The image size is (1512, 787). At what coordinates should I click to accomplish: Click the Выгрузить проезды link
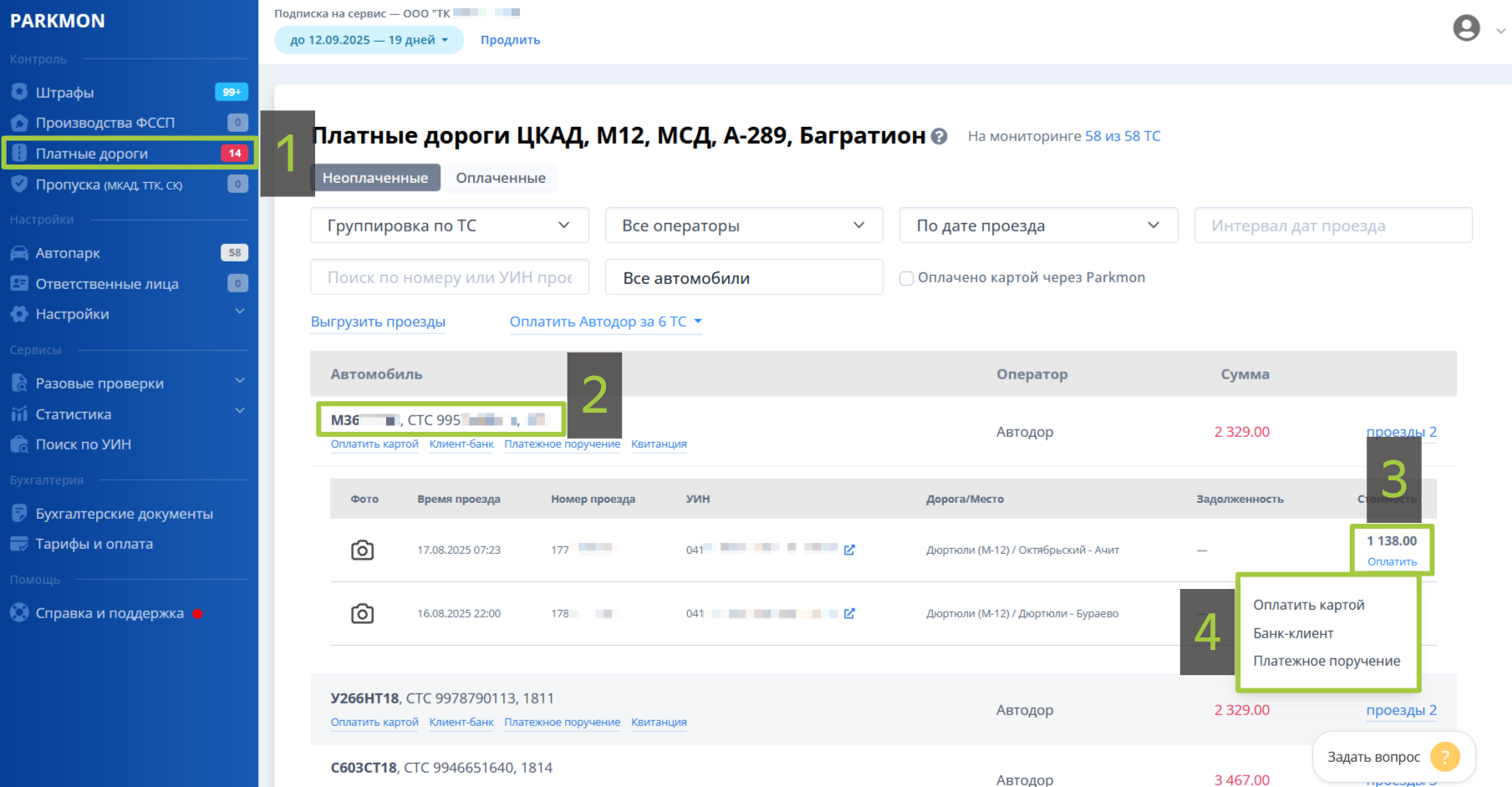point(378,322)
